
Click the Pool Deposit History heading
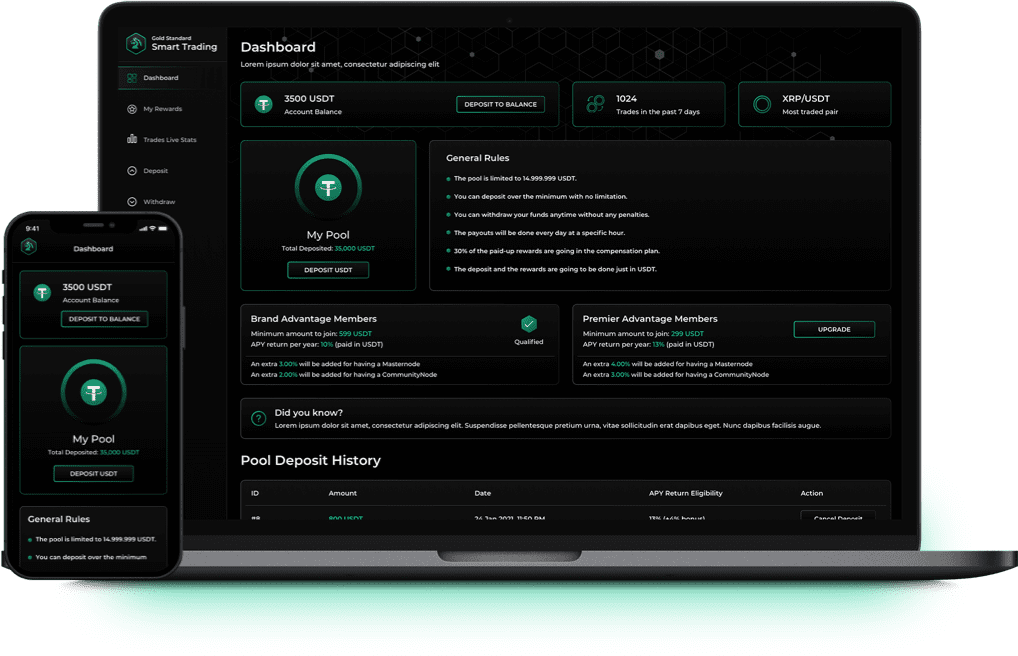point(310,460)
